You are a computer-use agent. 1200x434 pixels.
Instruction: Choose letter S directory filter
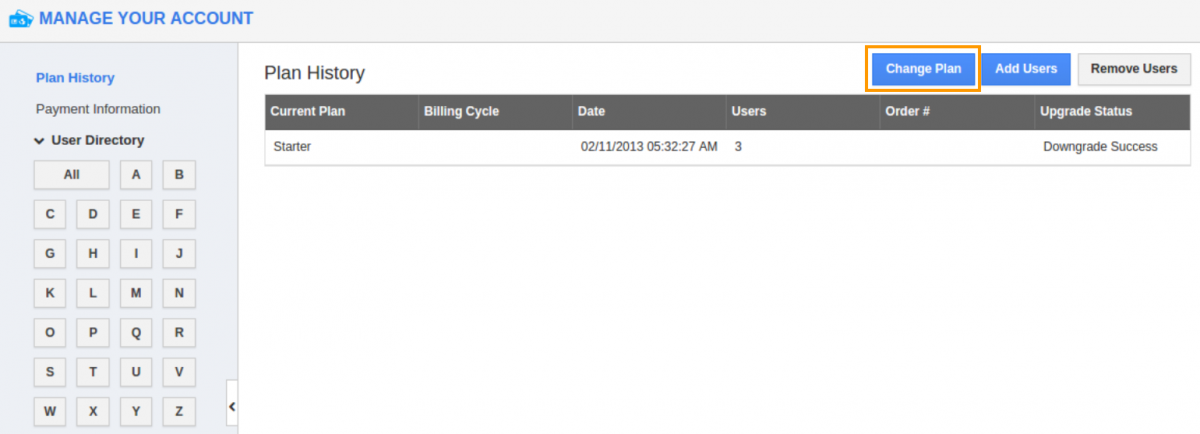point(50,372)
